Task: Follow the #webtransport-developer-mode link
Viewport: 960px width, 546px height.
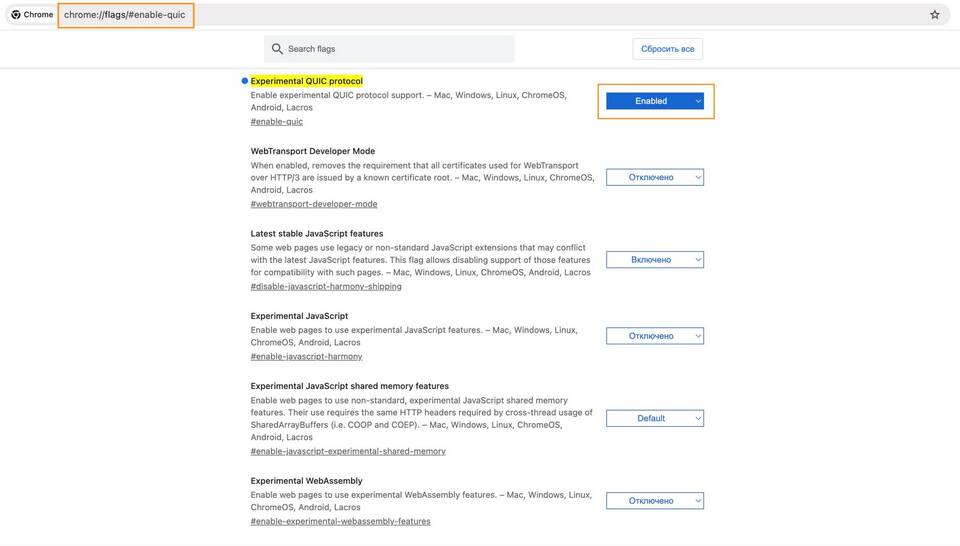Action: click(x=314, y=204)
